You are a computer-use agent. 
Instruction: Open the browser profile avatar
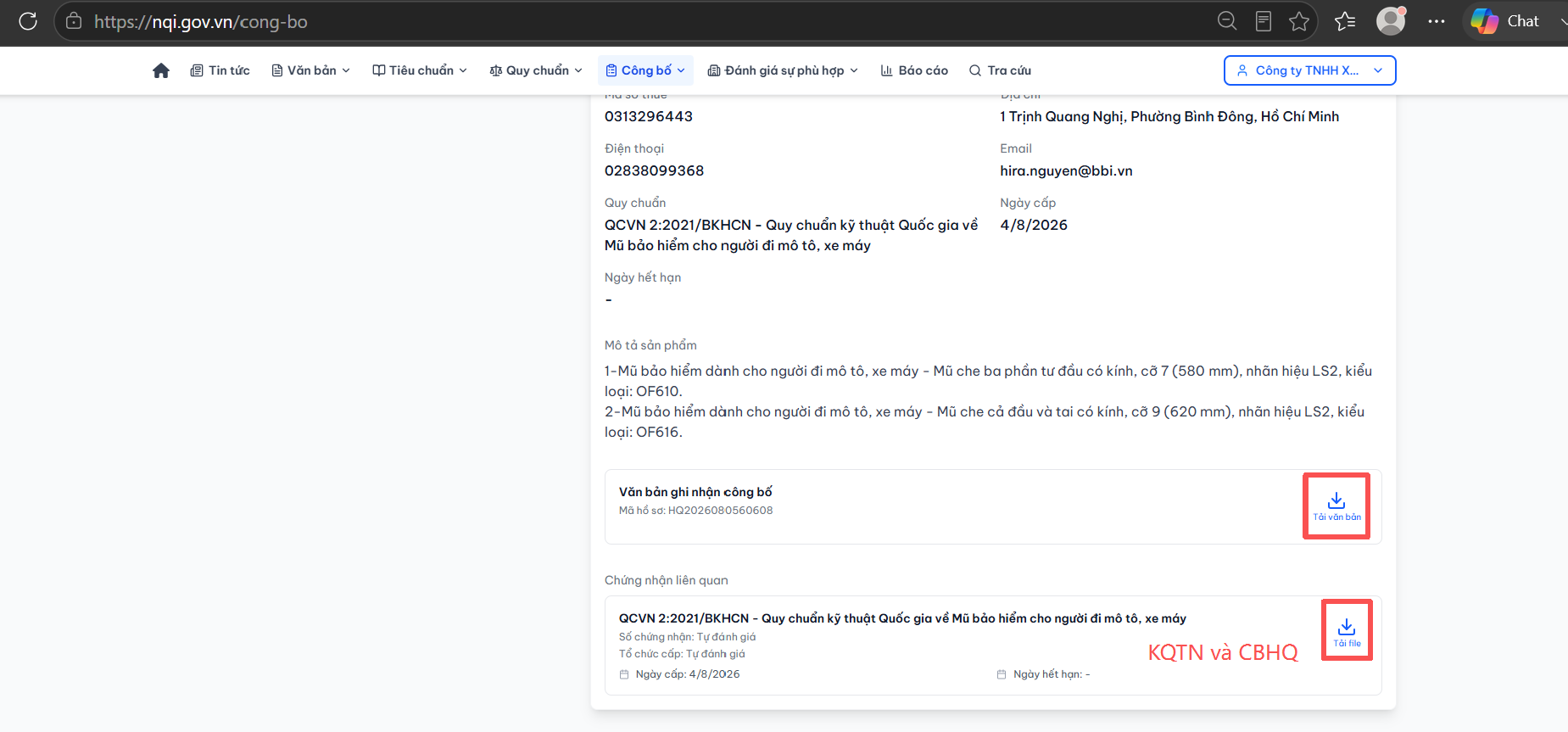pos(1391,21)
